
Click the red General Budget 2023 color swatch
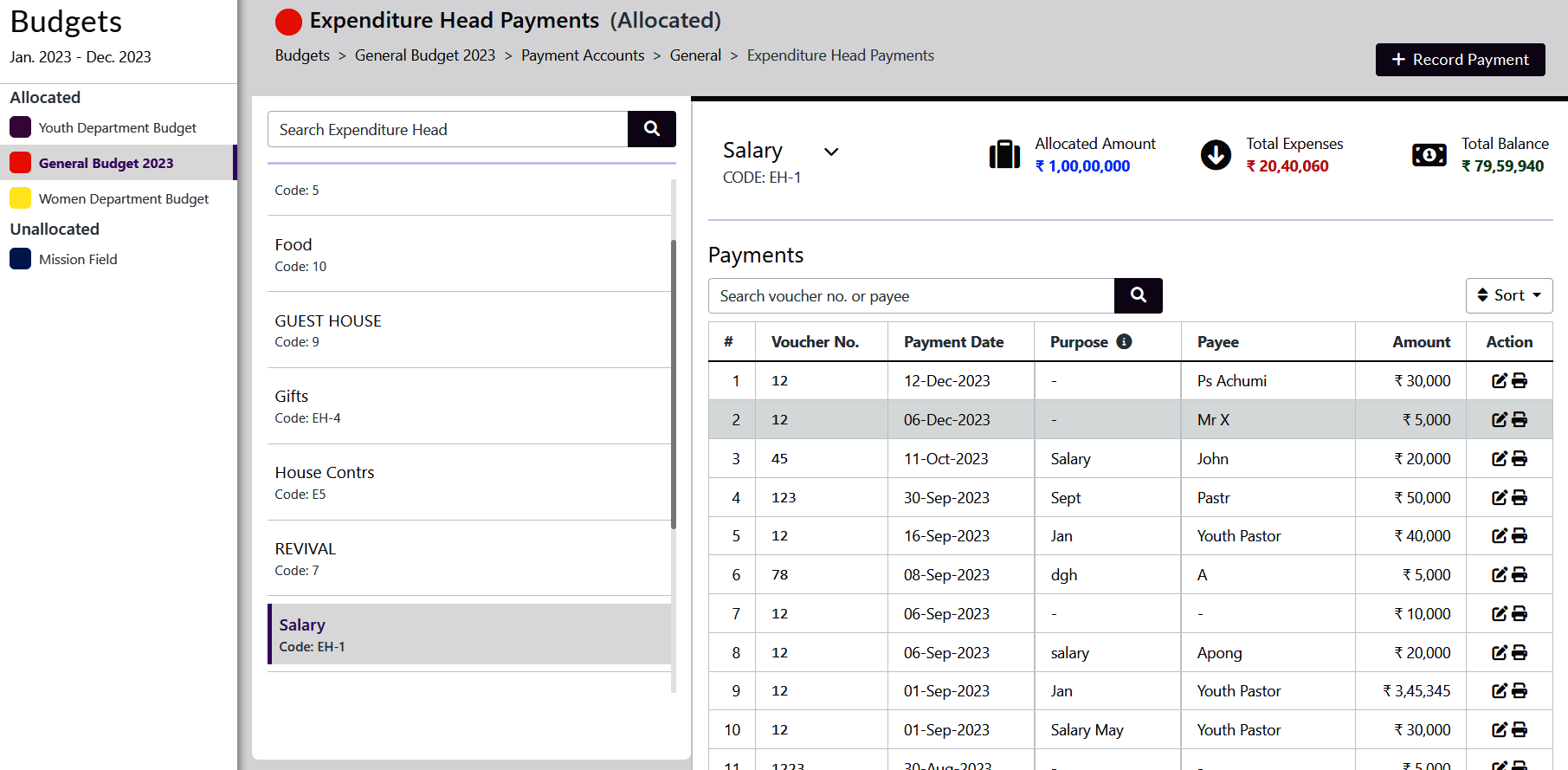coord(21,163)
